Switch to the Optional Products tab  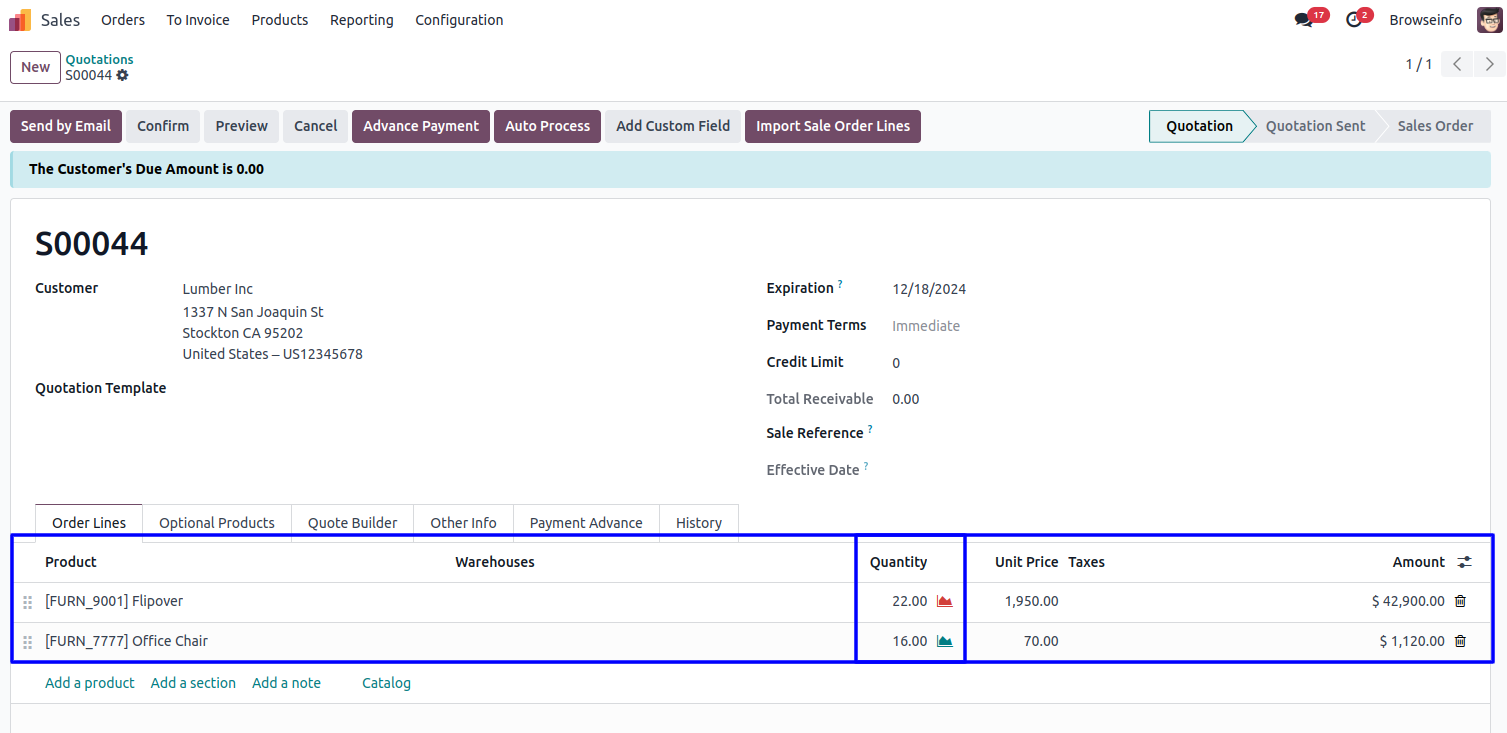pos(216,523)
